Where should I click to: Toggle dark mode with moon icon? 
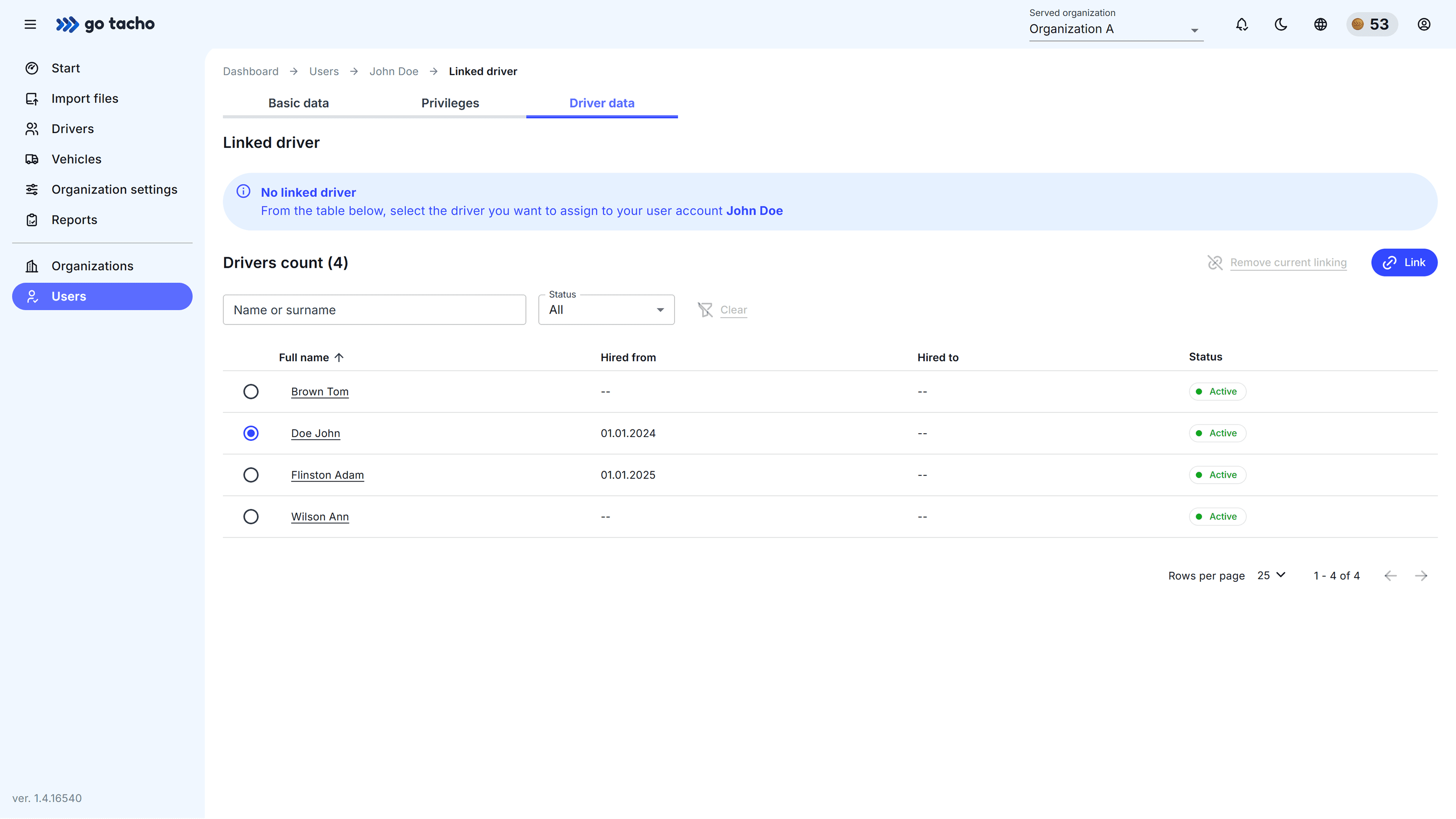(x=1281, y=24)
